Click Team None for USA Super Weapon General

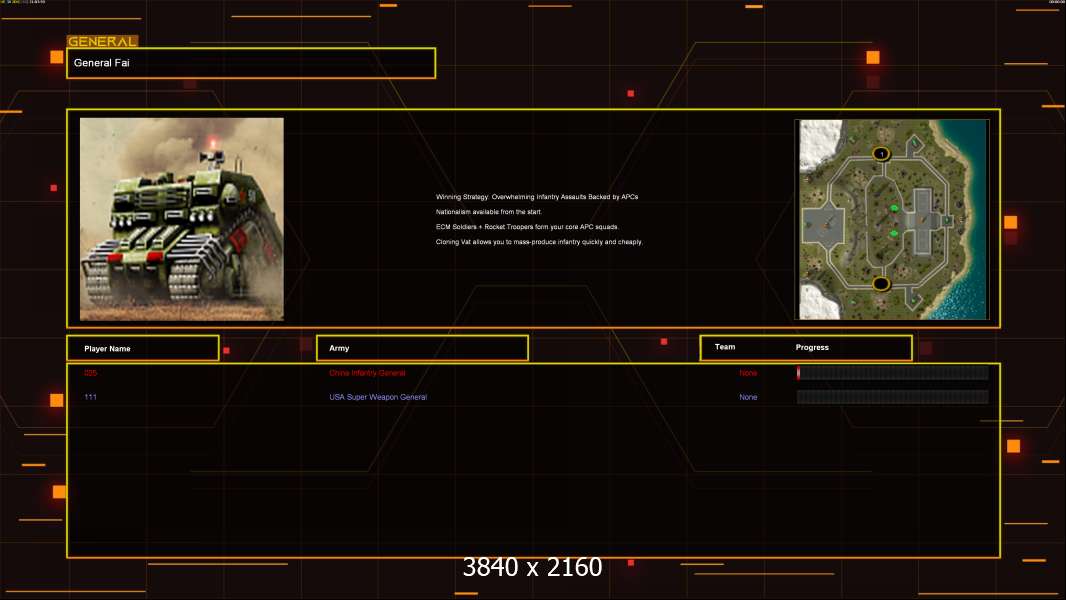(x=748, y=397)
